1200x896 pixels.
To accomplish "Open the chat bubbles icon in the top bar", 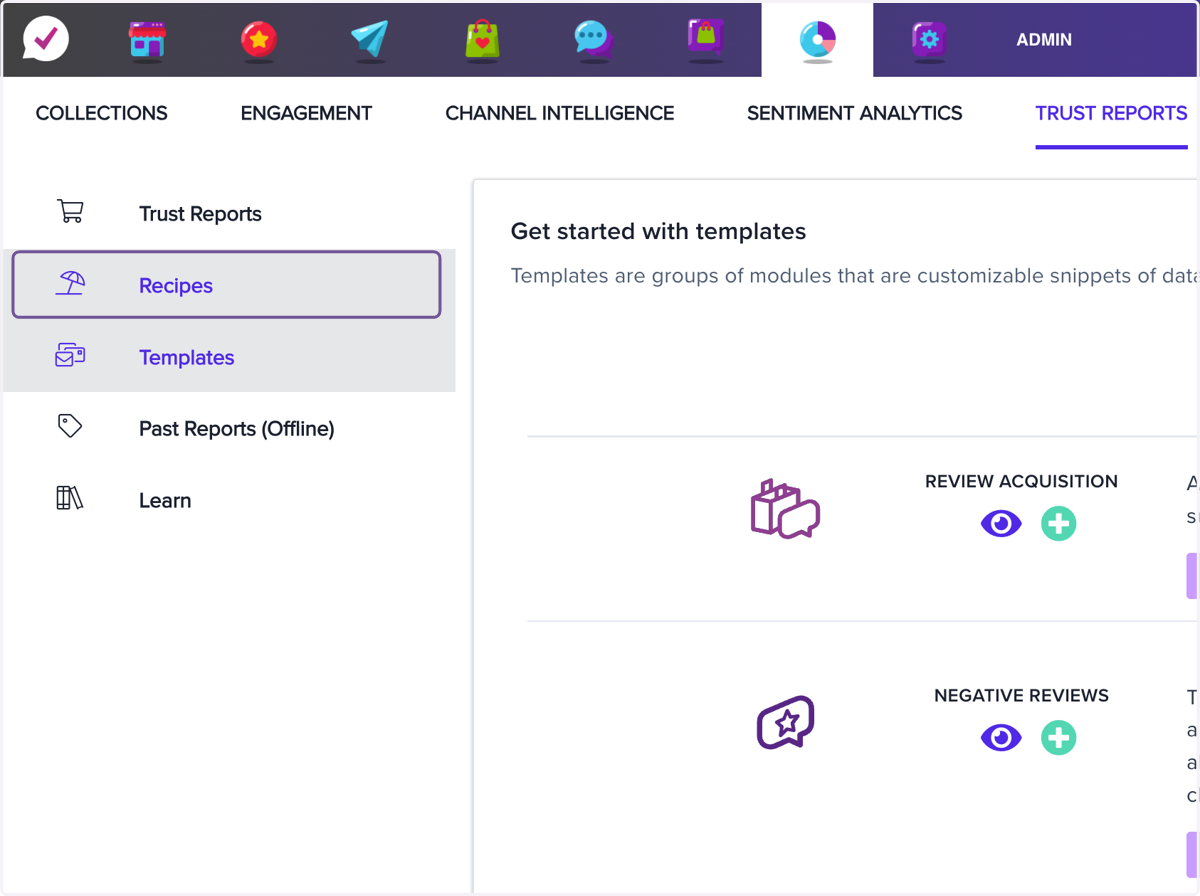I will [593, 39].
